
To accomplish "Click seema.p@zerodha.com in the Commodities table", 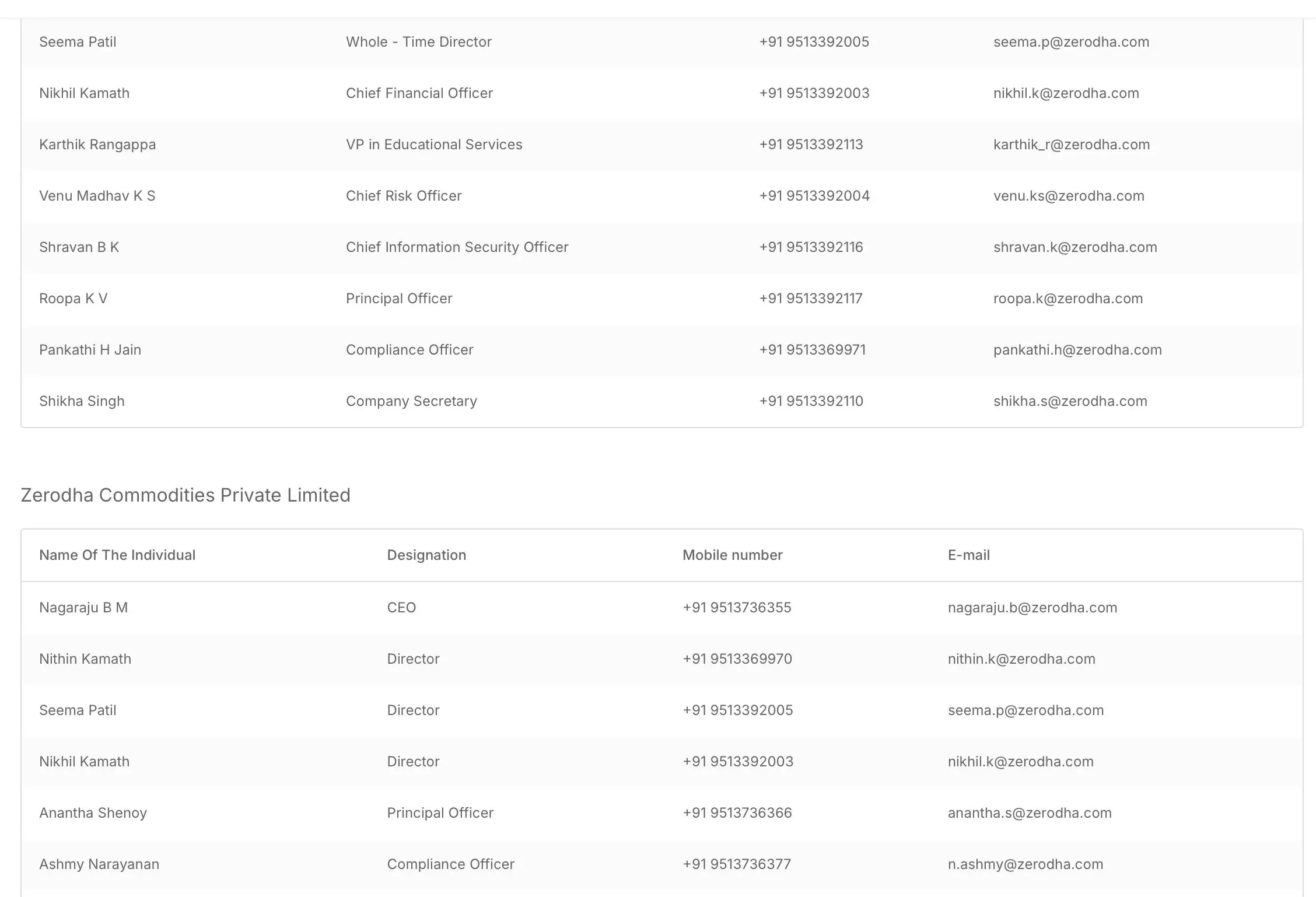I will 1026,710.
